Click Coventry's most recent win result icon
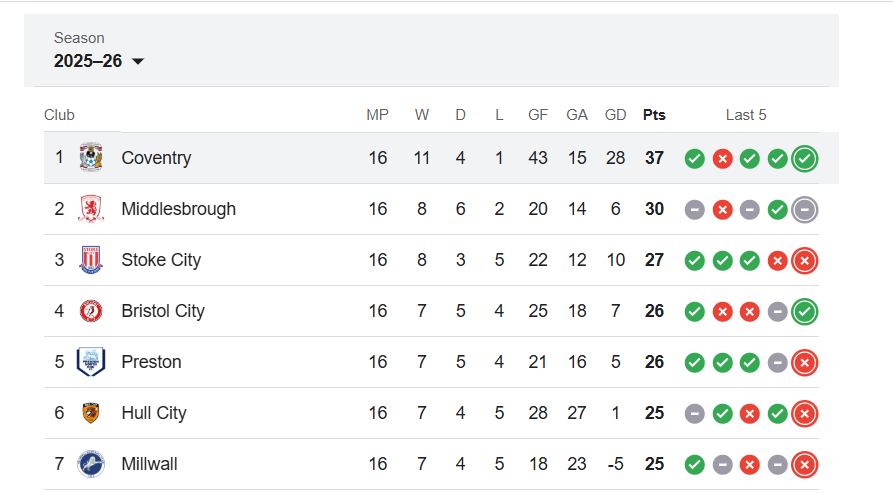 805,158
